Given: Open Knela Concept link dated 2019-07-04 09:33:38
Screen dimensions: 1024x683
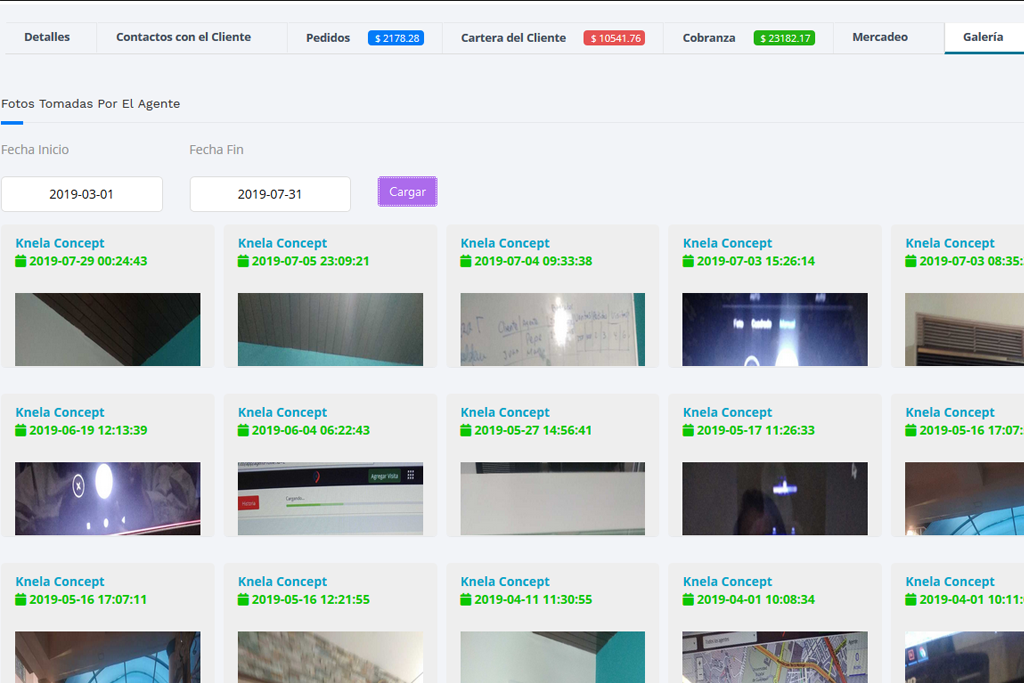Looking at the screenshot, I should (505, 243).
